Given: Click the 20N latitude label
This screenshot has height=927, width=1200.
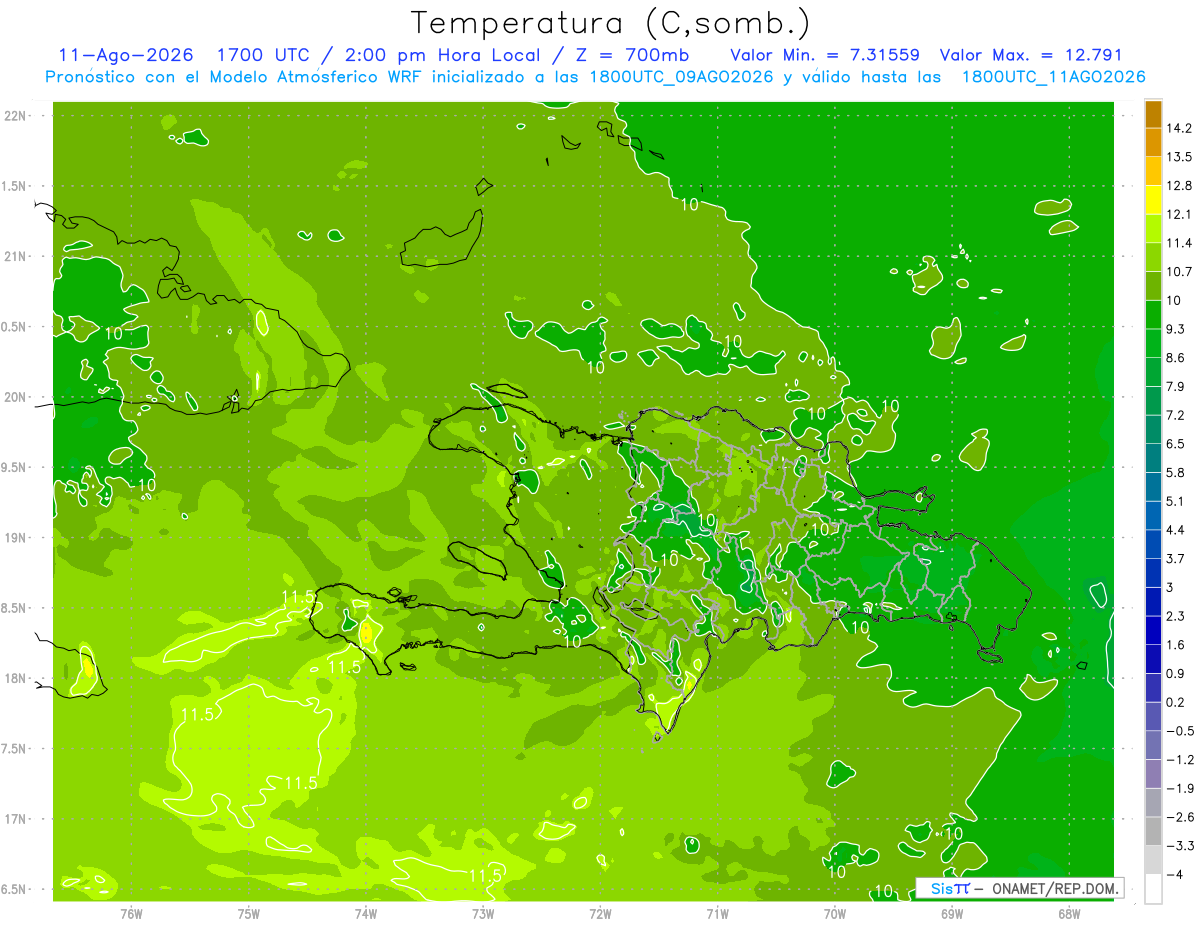Looking at the screenshot, I should [x=17, y=398].
